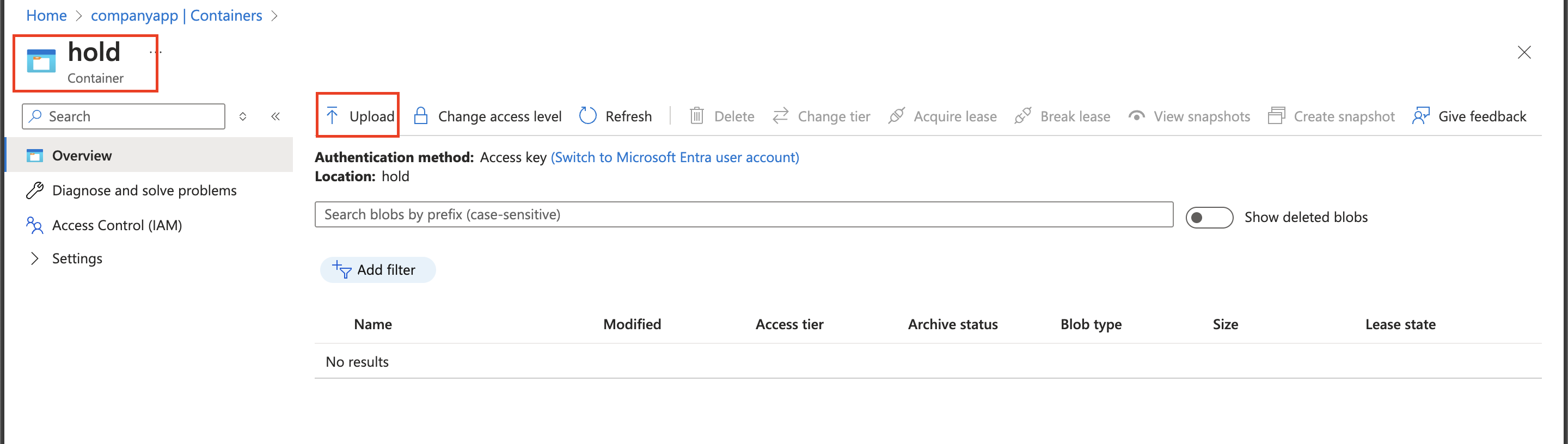Image resolution: width=1568 pixels, height=444 pixels.
Task: Click the Archive status column header
Action: pyautogui.click(x=953, y=324)
